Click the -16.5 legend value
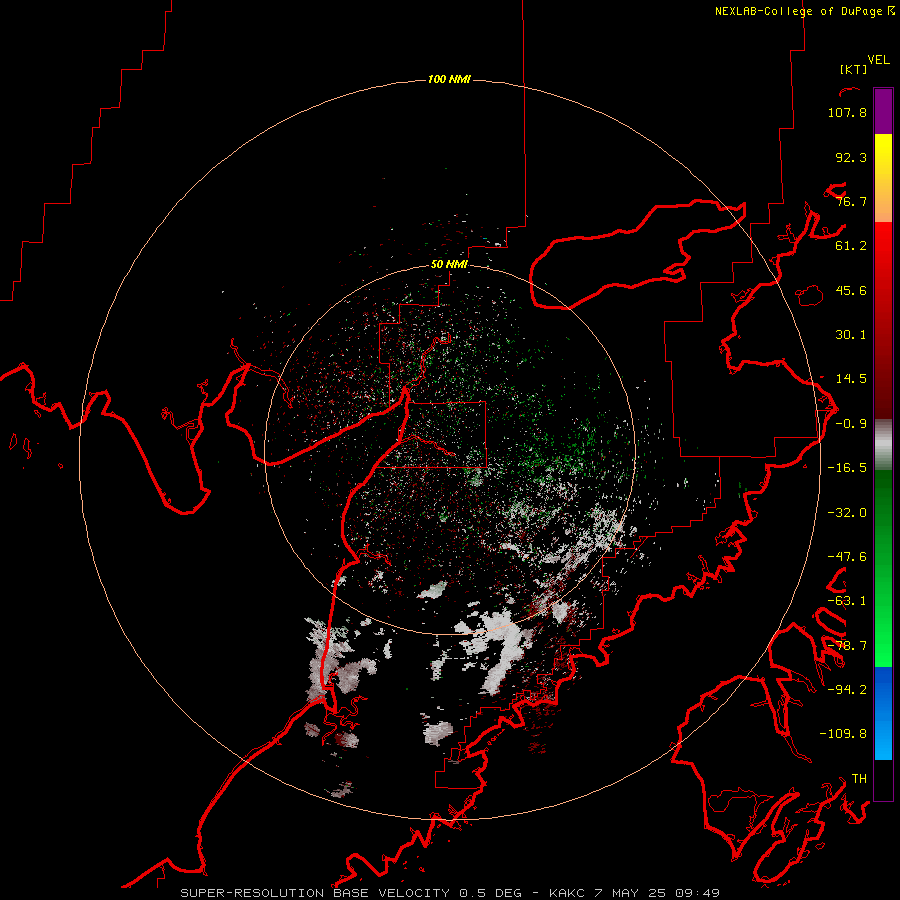 847,468
